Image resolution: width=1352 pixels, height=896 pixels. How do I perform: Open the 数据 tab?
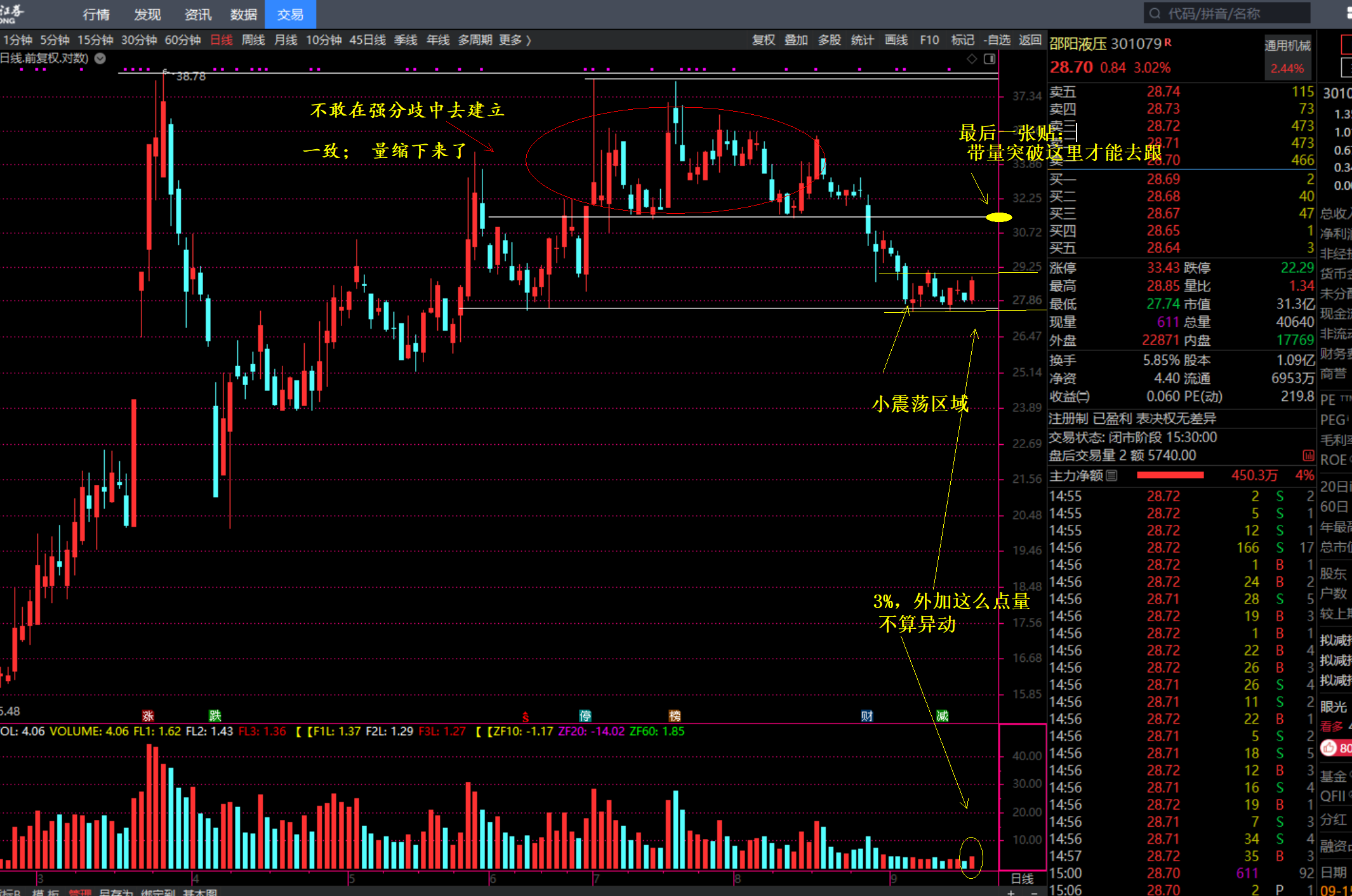click(x=243, y=14)
